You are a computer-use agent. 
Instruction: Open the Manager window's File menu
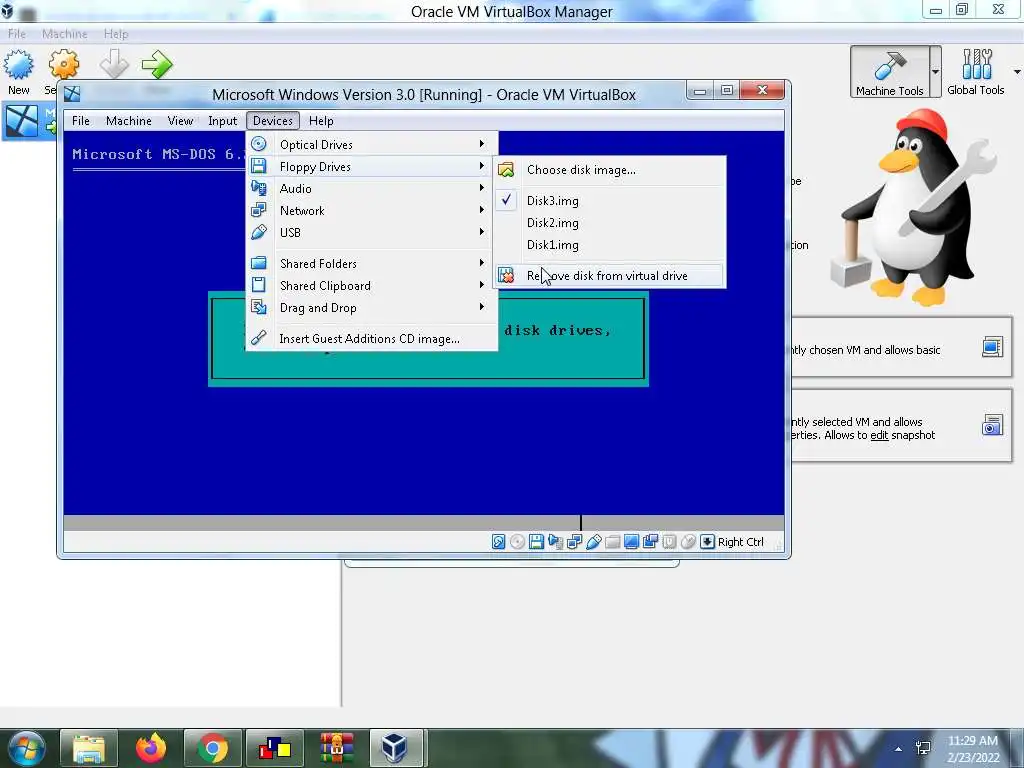click(17, 34)
